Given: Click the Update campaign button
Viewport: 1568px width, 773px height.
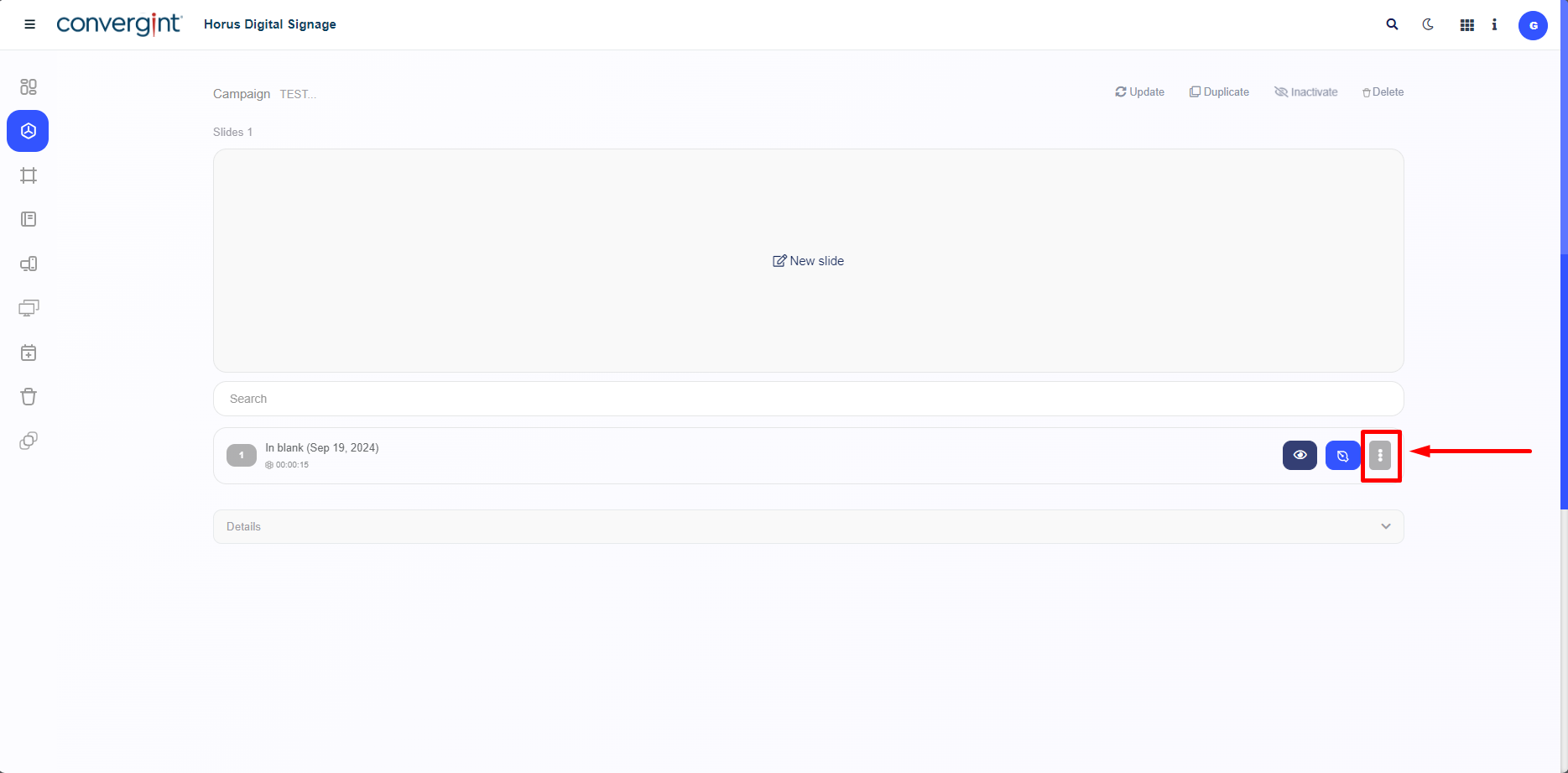Looking at the screenshot, I should [x=1139, y=92].
